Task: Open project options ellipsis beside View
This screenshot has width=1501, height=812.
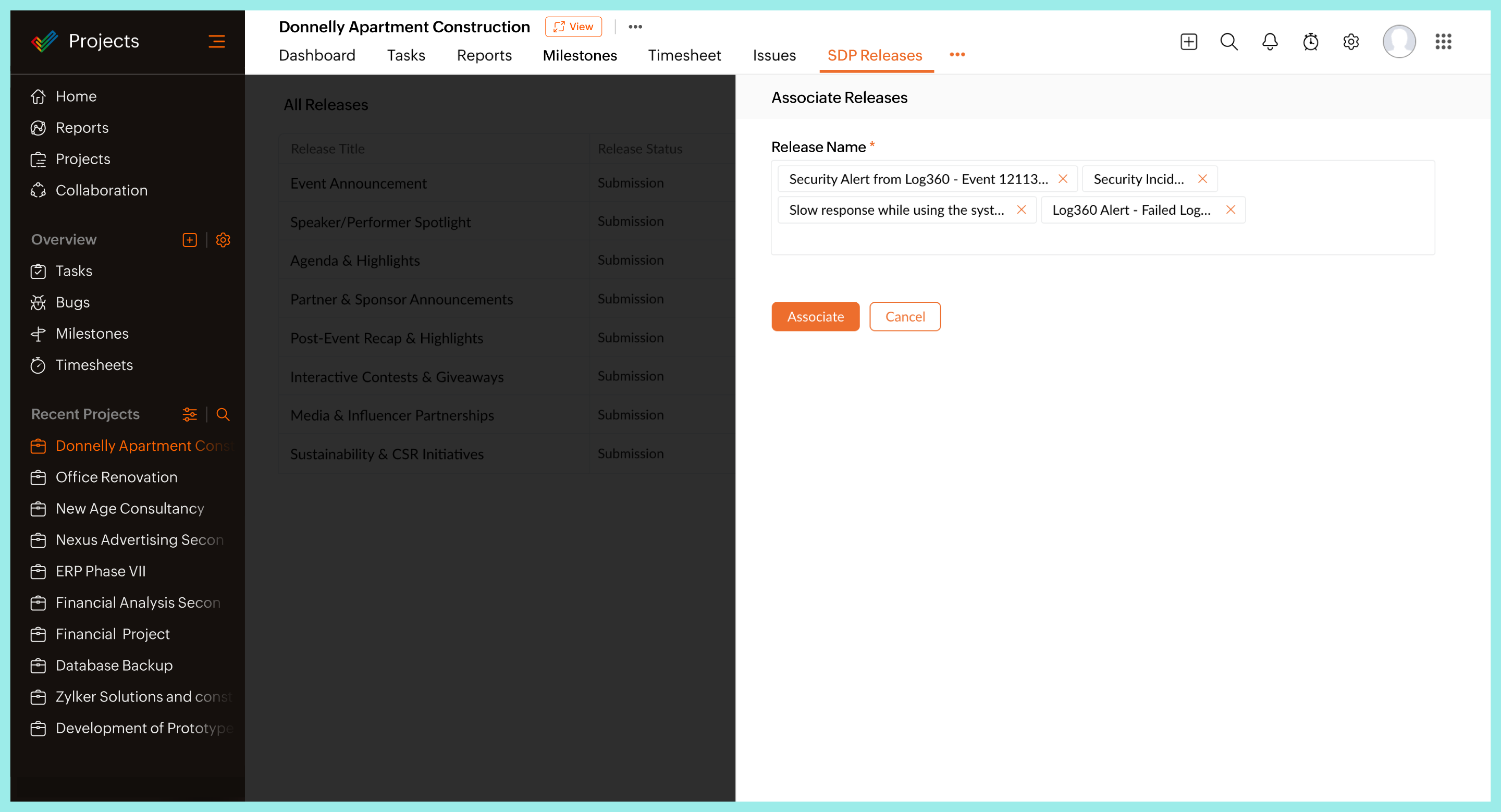Action: click(x=635, y=27)
